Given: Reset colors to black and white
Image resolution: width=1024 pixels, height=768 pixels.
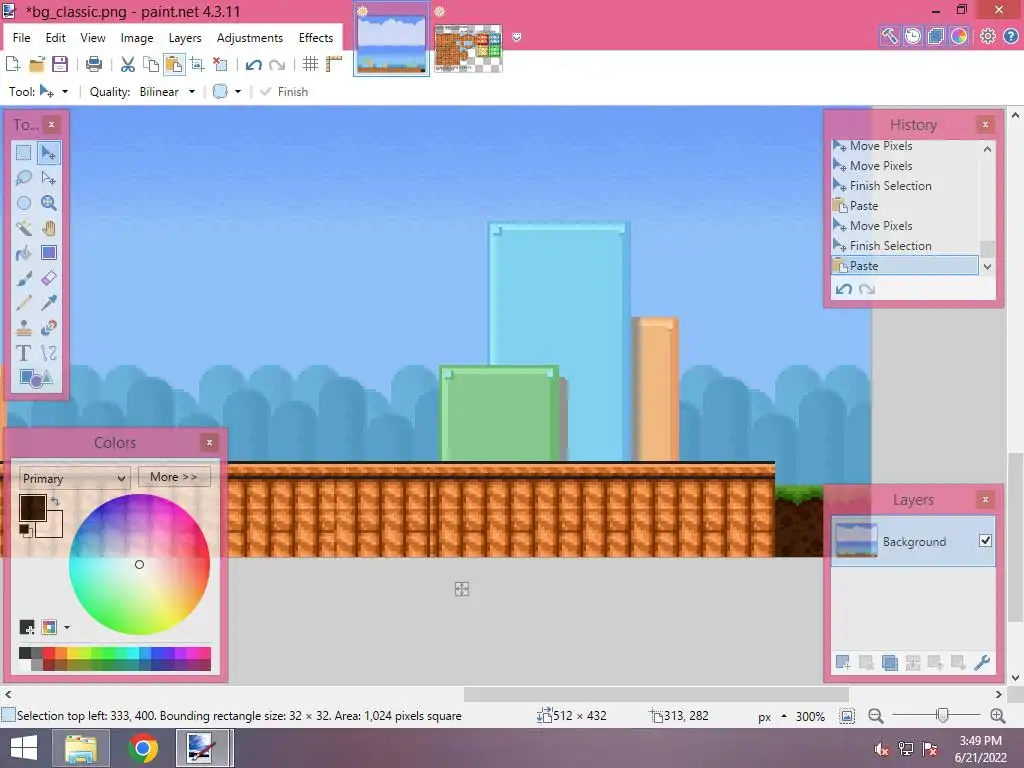Looking at the screenshot, I should 25,530.
